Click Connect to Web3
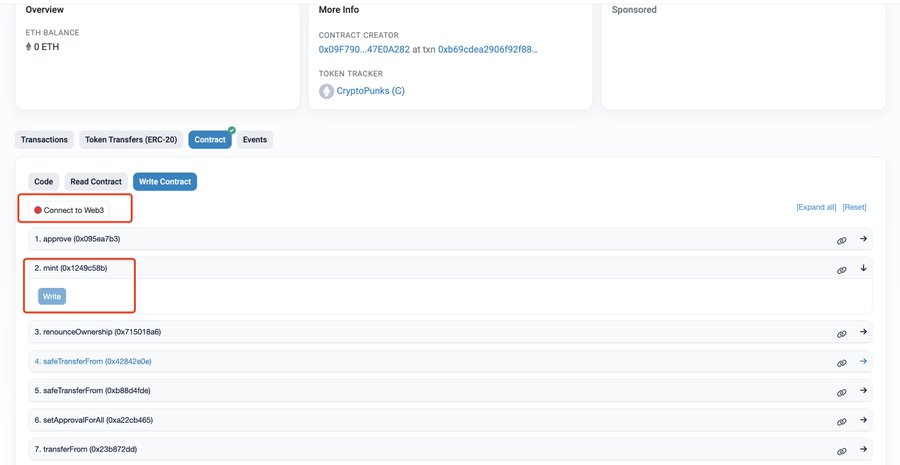900x465 pixels. point(73,210)
